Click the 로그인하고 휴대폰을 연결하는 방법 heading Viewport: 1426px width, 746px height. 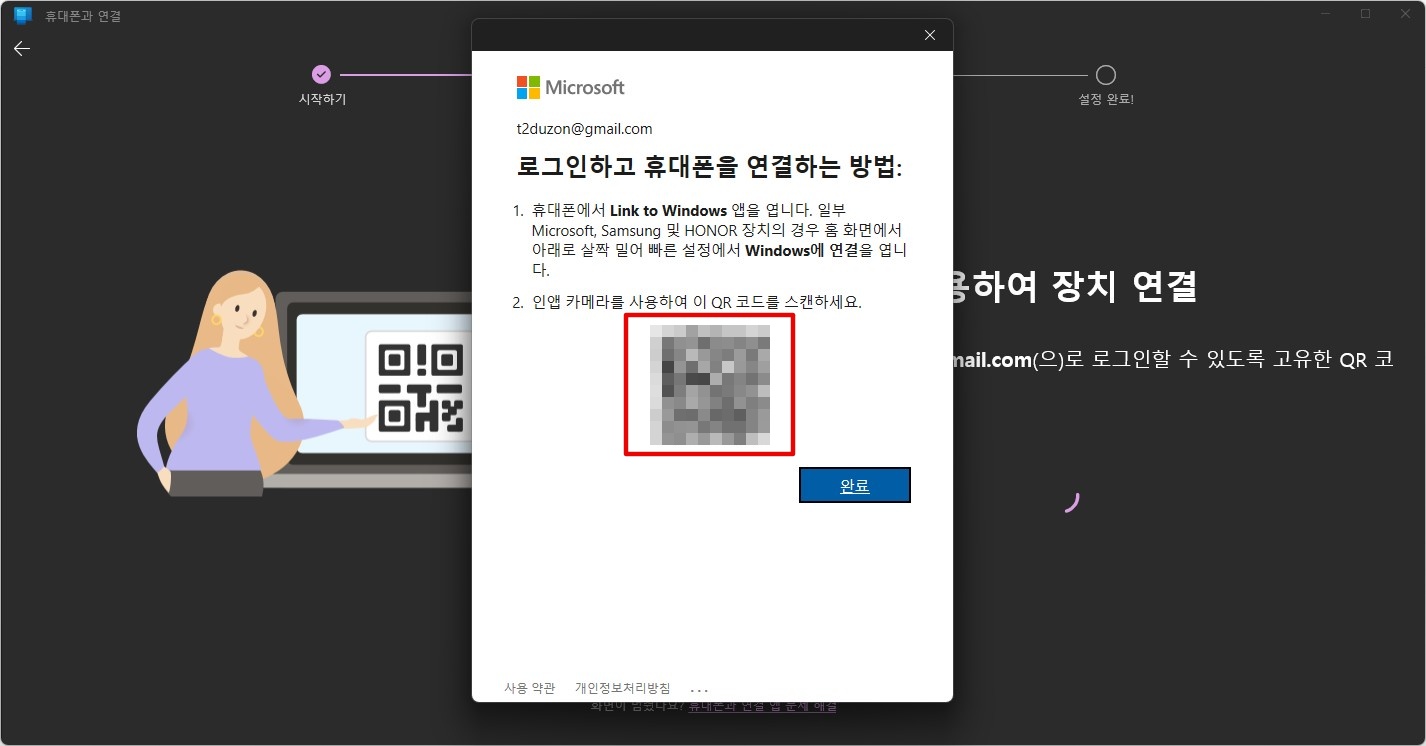709,167
